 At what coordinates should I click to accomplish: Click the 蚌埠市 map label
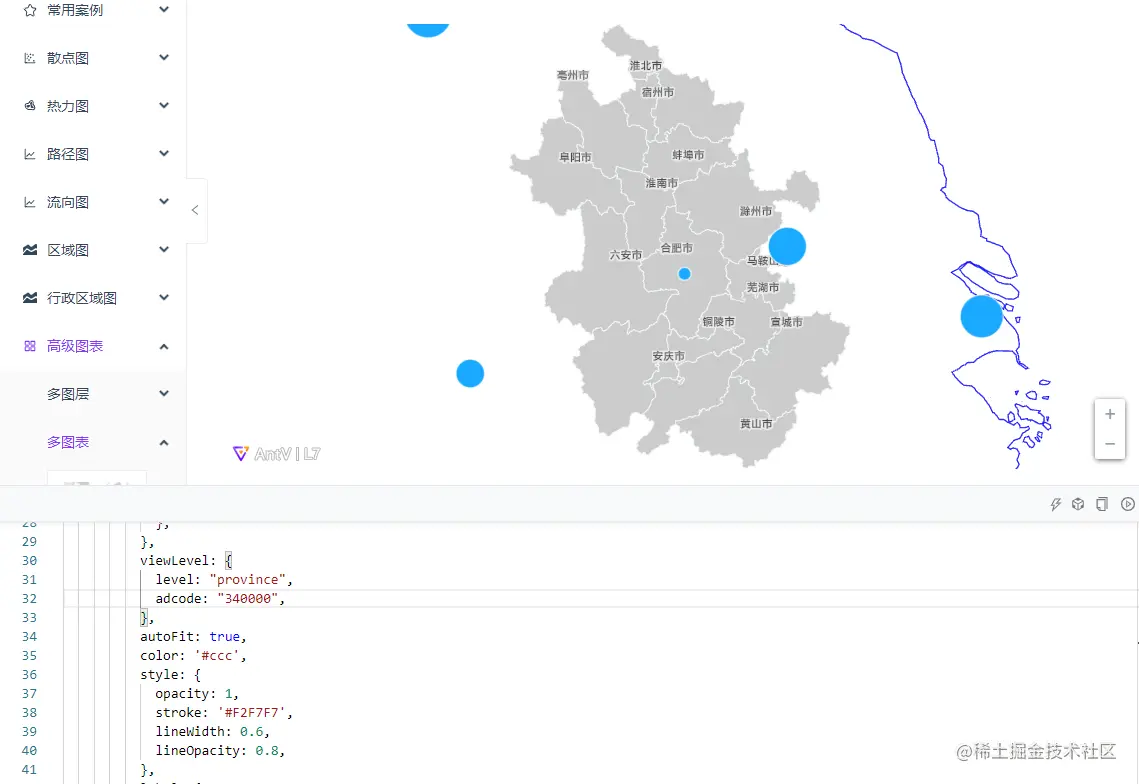[688, 155]
